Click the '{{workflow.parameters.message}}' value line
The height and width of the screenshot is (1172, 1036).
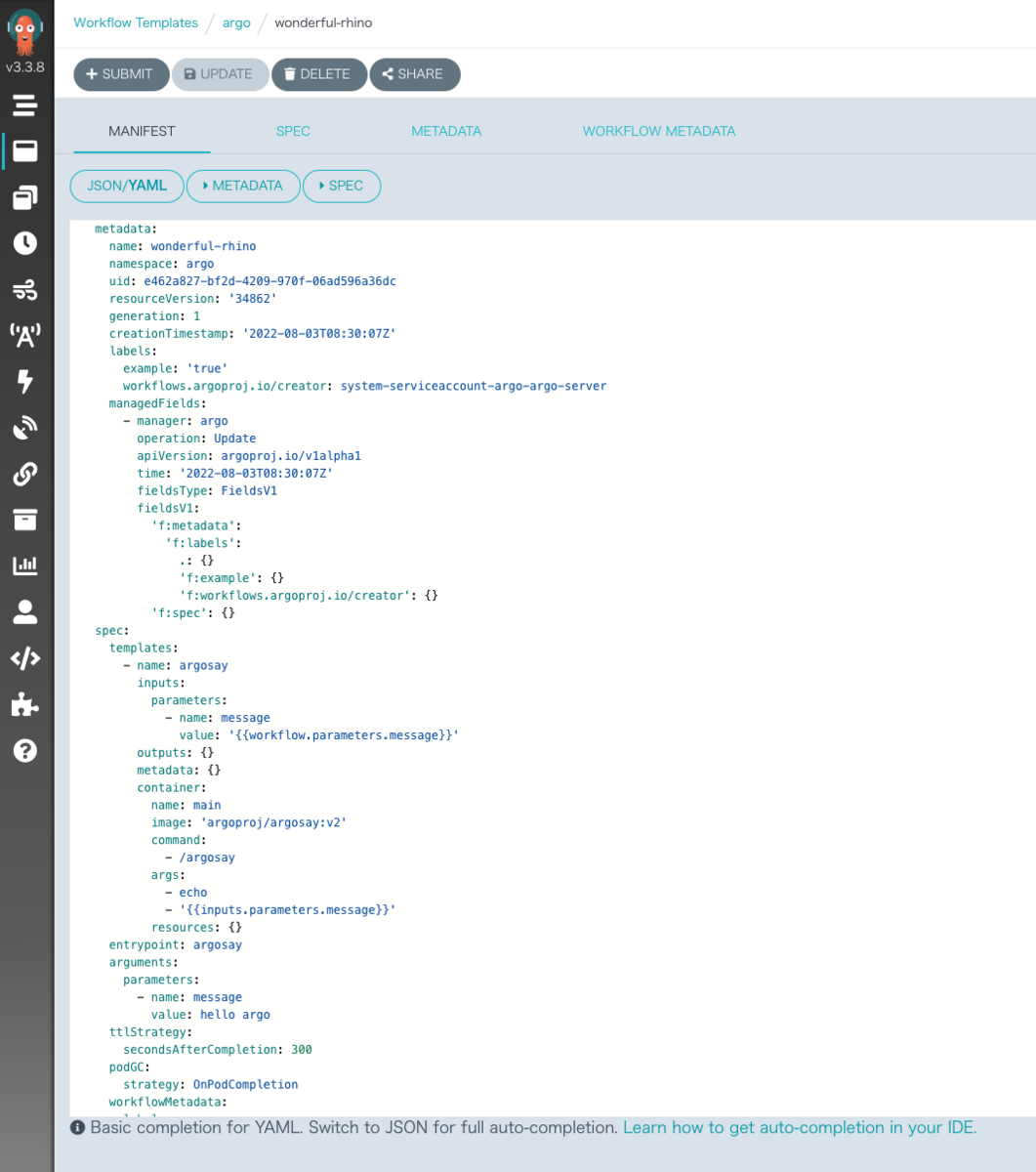pyautogui.click(x=319, y=735)
